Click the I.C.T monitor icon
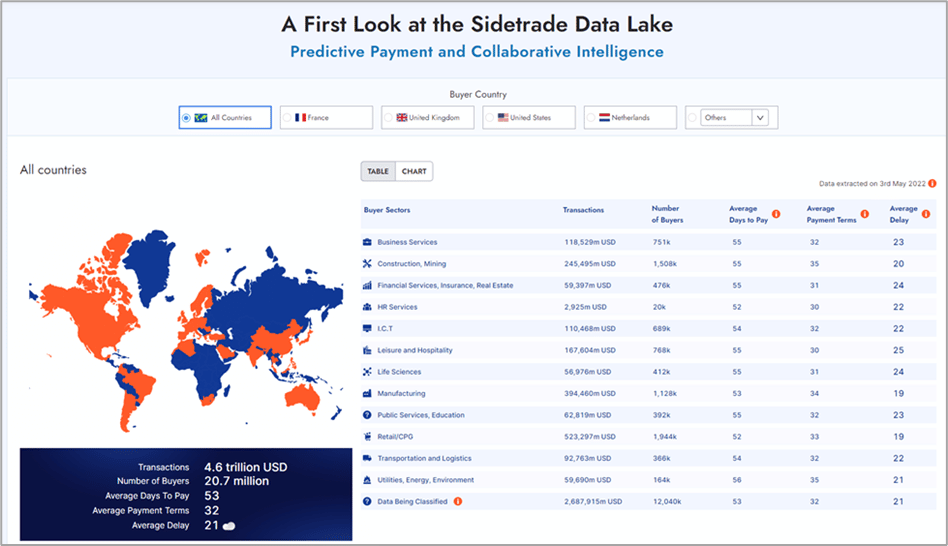The image size is (948, 546). (367, 328)
